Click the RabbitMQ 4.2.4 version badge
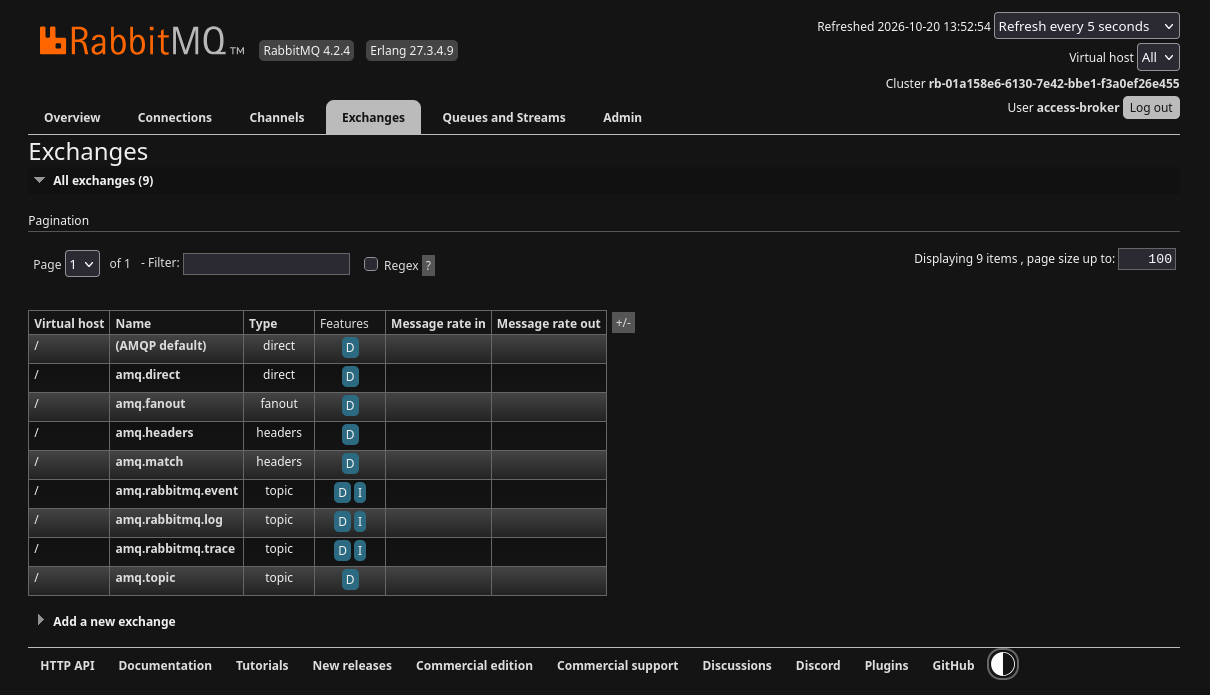The height and width of the screenshot is (695, 1210). 307,50
